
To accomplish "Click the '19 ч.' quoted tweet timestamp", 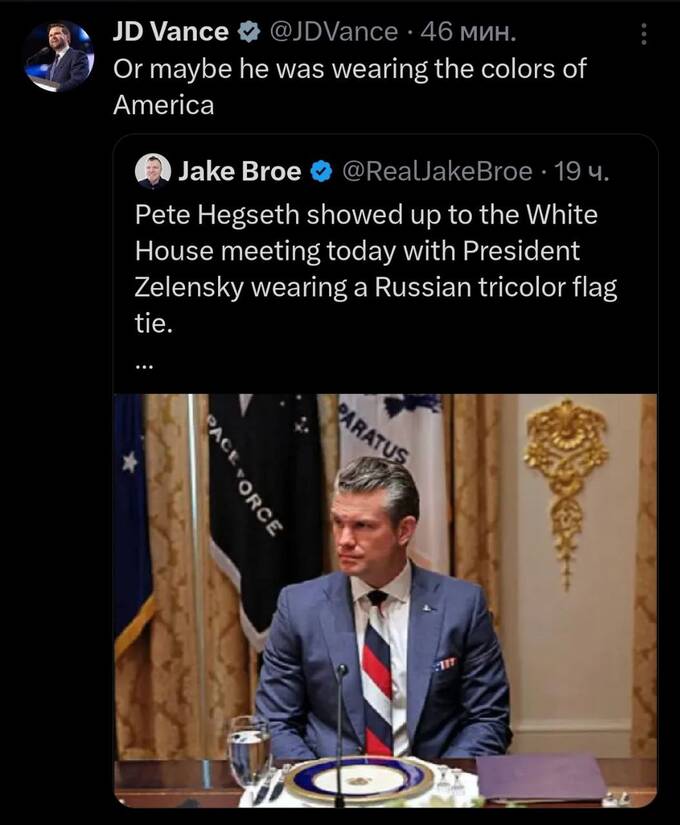I will tap(582, 172).
